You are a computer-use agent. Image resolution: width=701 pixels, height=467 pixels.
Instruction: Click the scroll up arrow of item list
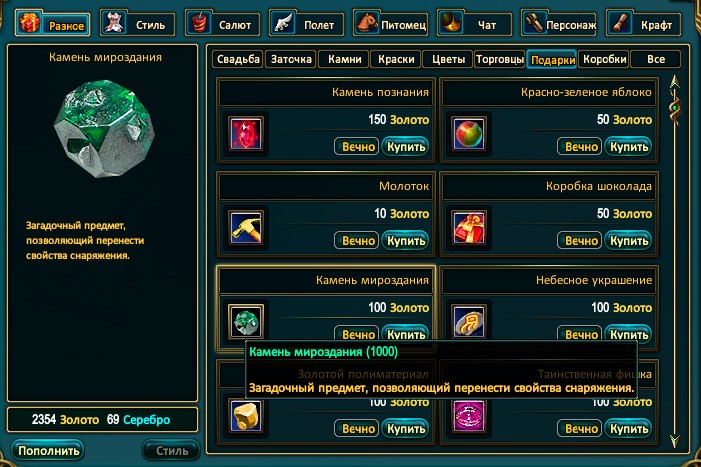(x=675, y=83)
